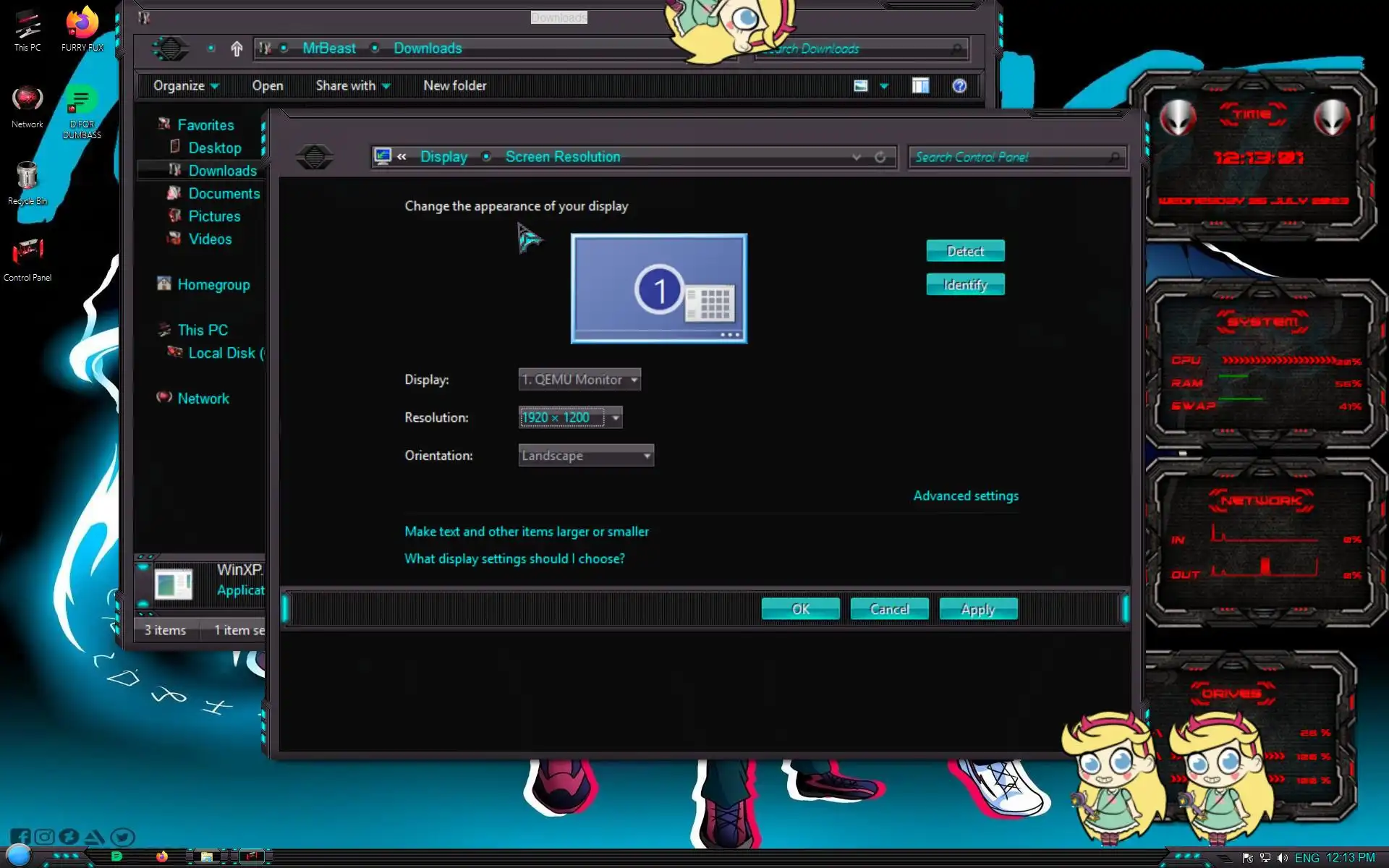
Task: Toggle the preview pane icon
Action: click(920, 86)
